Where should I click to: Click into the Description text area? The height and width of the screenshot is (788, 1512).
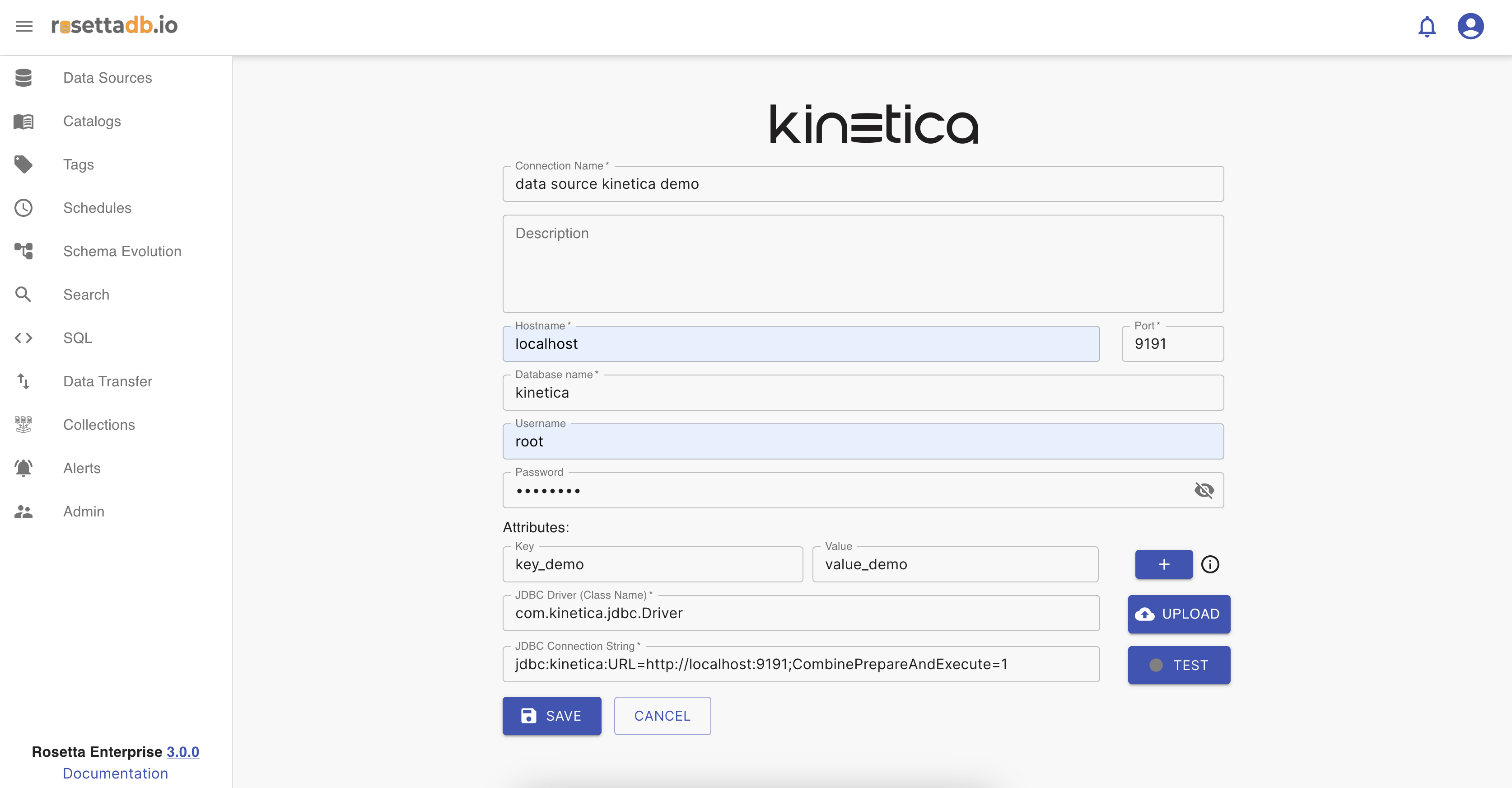863,264
